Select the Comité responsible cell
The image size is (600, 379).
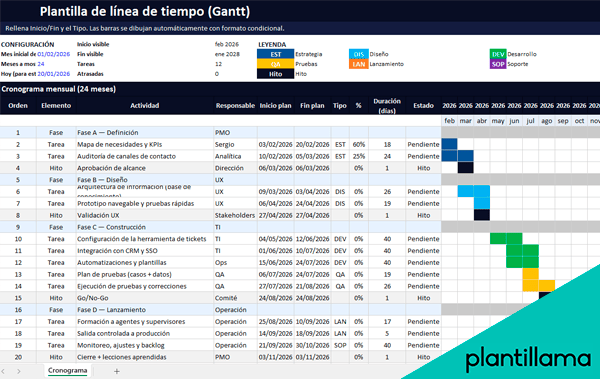coord(235,298)
